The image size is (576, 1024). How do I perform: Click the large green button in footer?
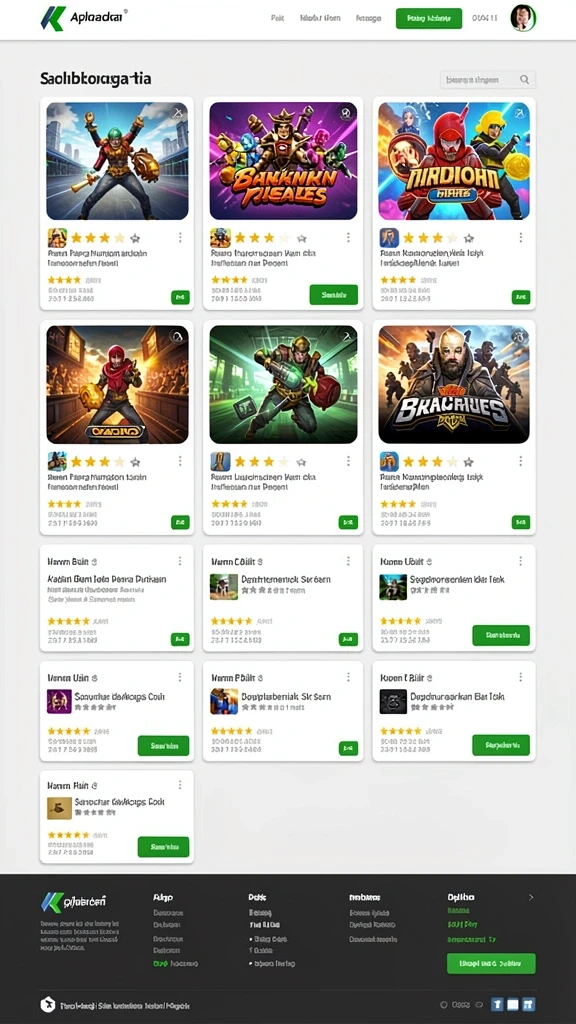click(x=491, y=963)
